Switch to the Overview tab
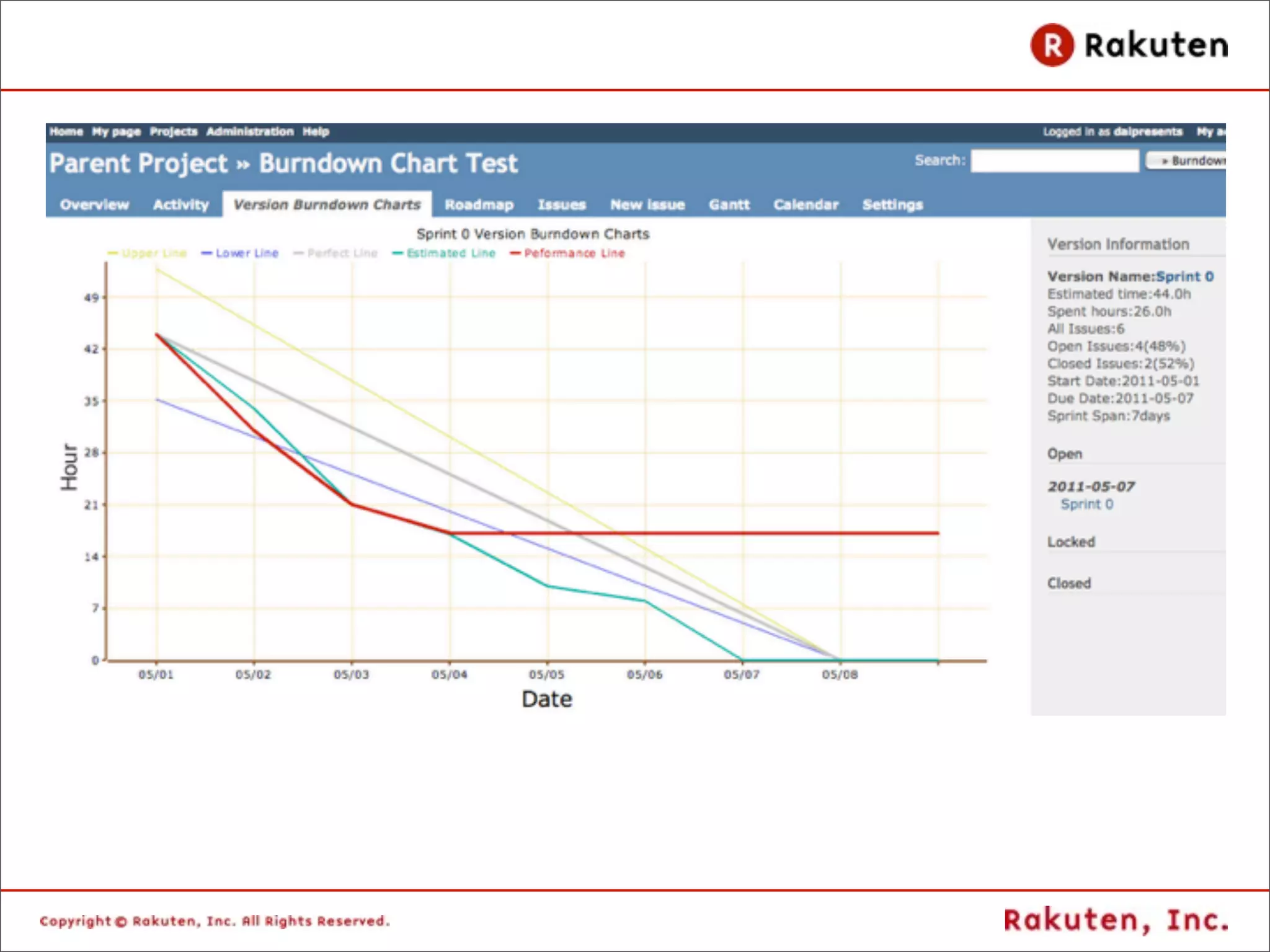1270x952 pixels. 94,205
